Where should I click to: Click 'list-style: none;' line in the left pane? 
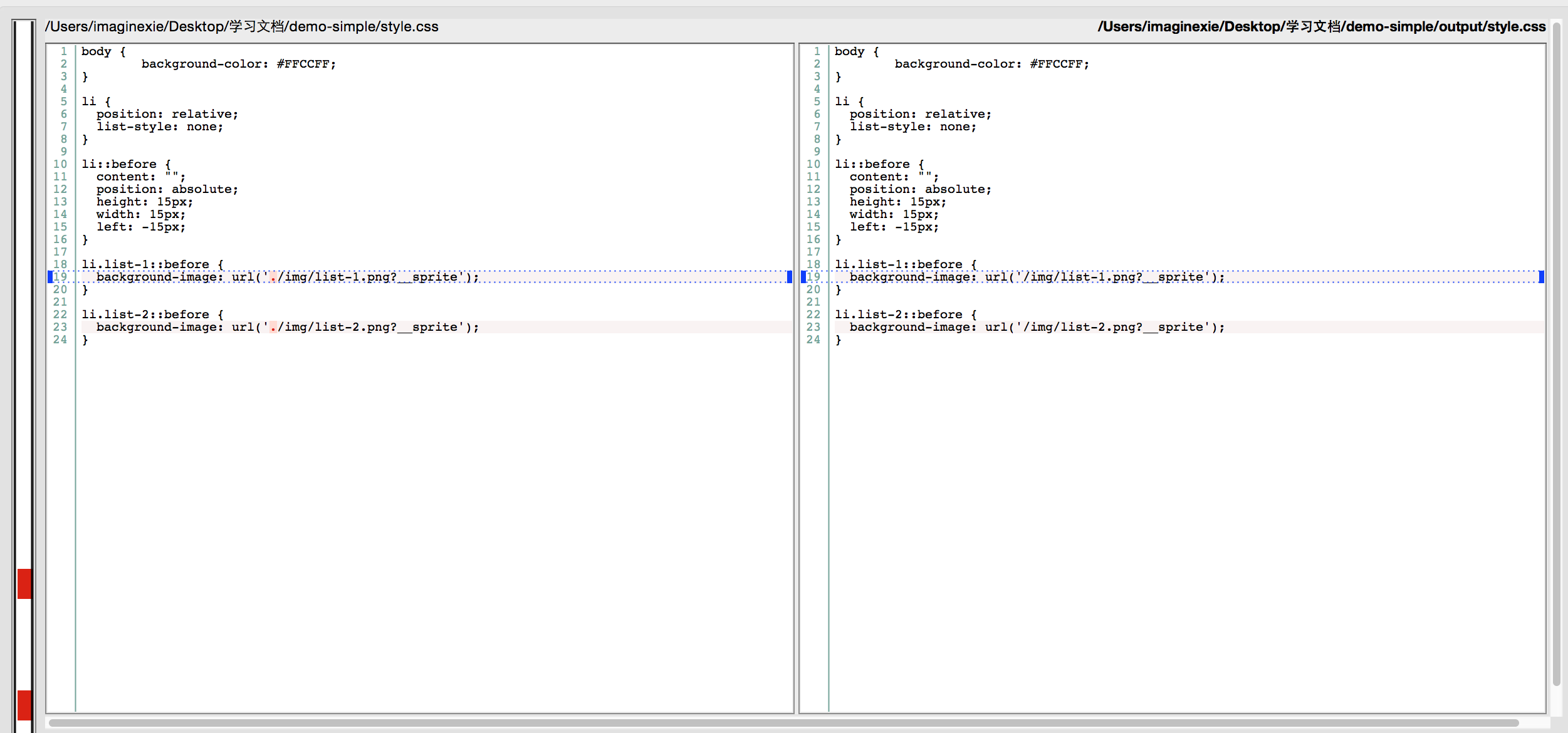[159, 127]
